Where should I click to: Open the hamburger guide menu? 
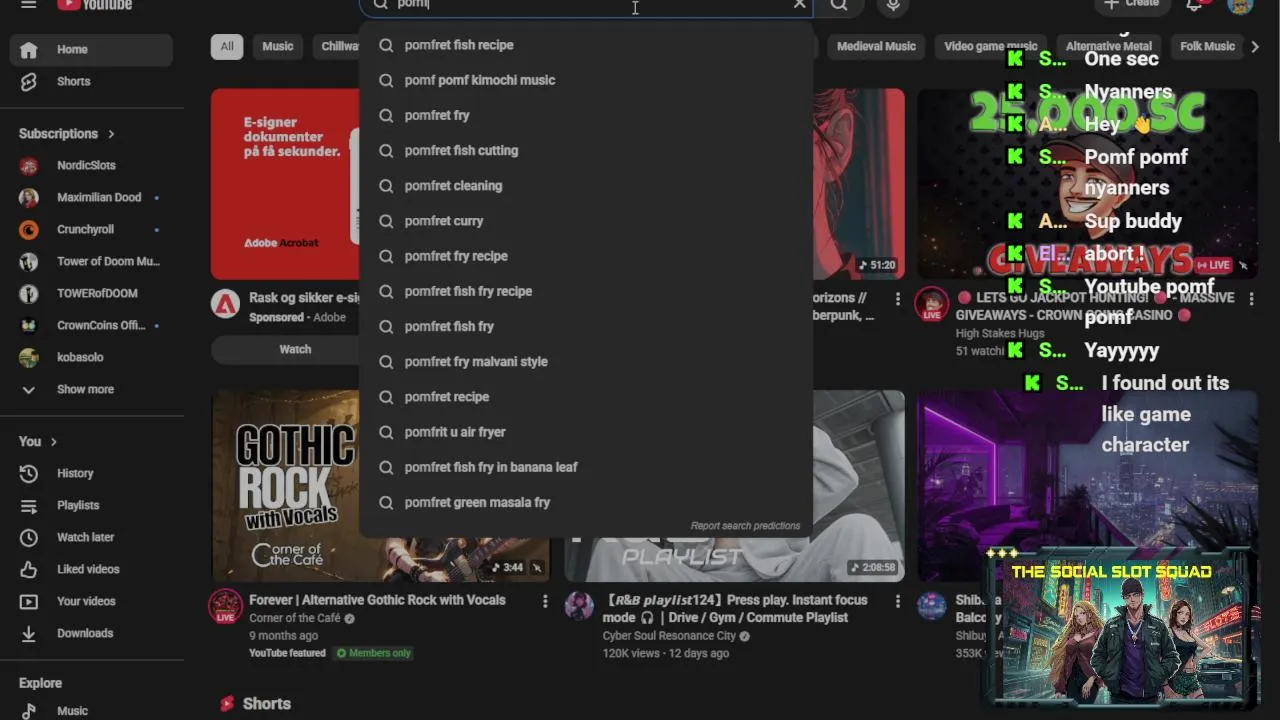(x=28, y=4)
